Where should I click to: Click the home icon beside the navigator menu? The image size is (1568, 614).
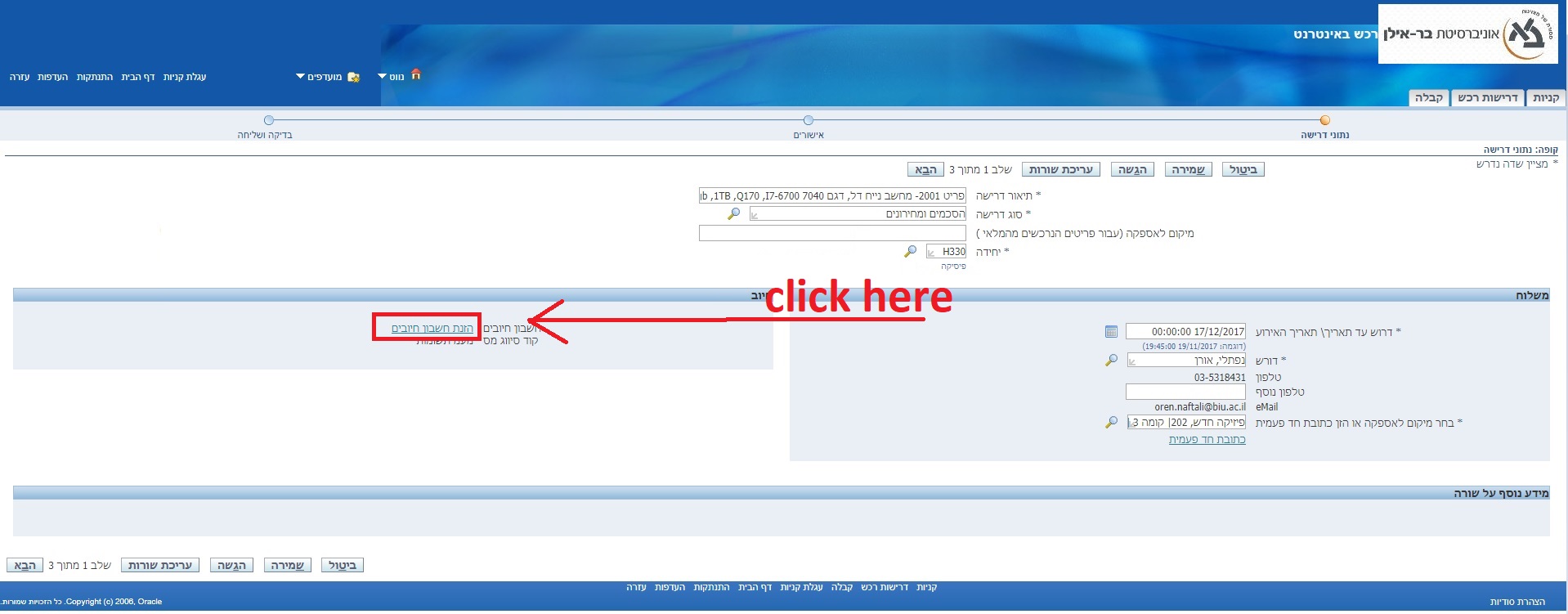[x=416, y=74]
